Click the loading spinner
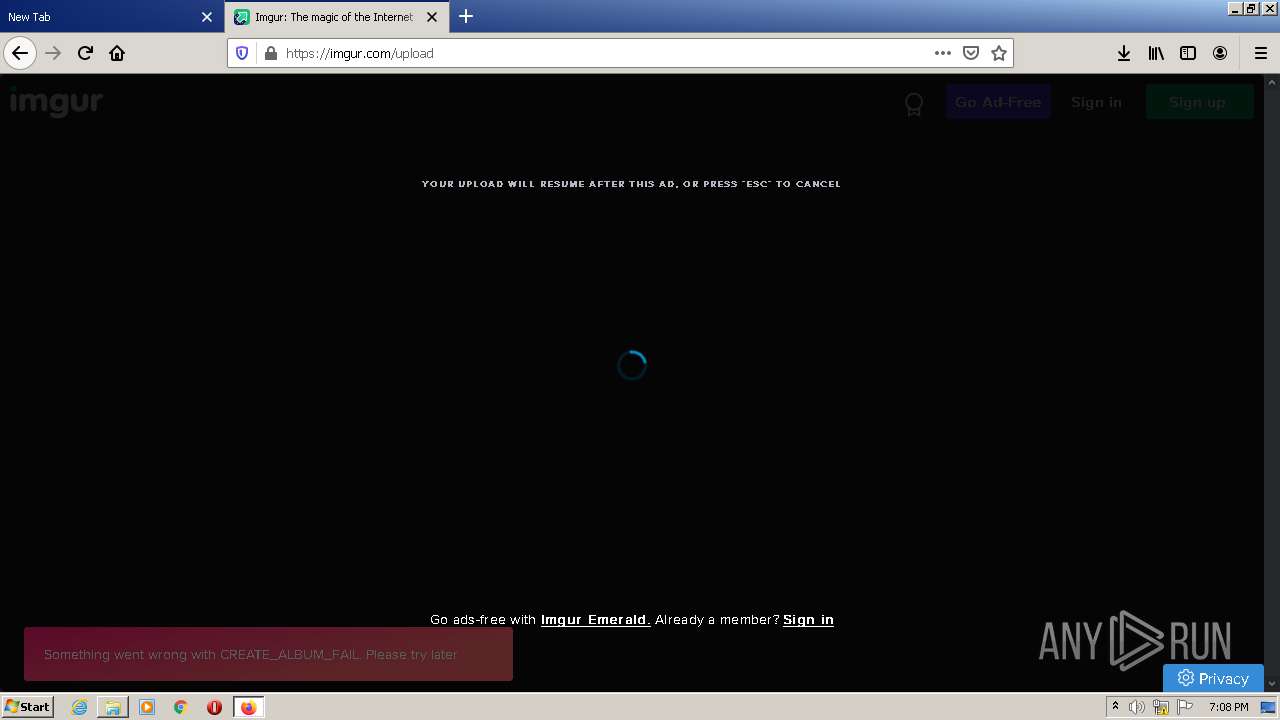1280x720 pixels. coord(632,366)
